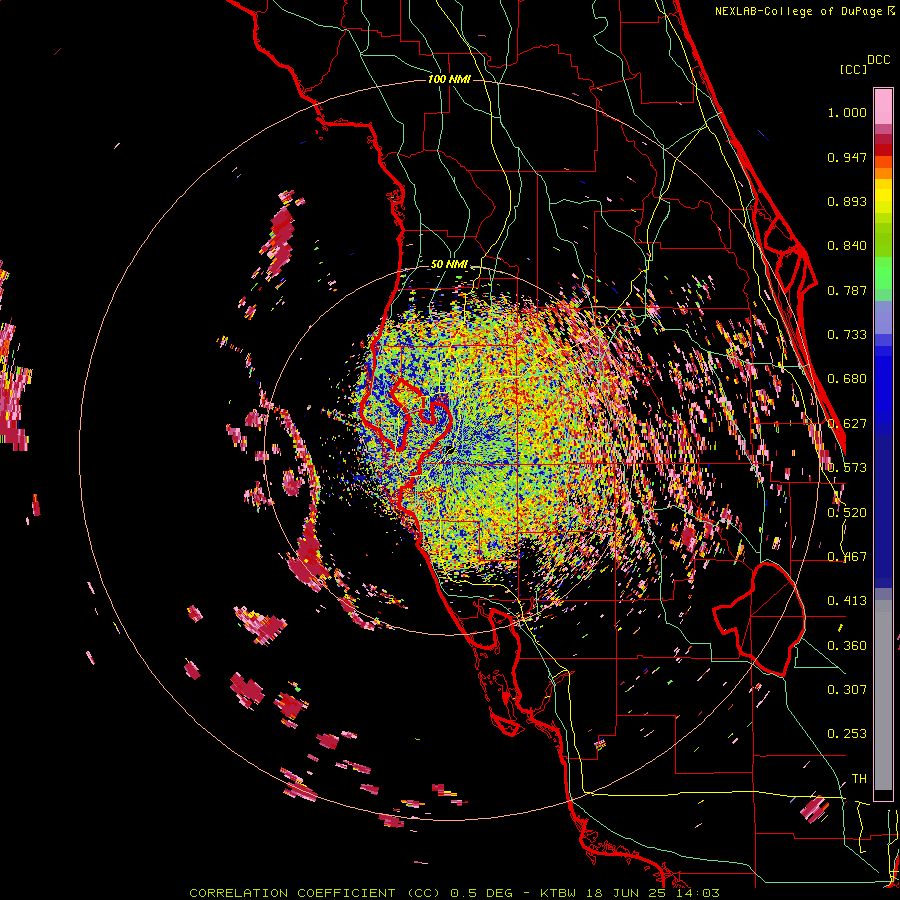Select the 0.840 scale value
The height and width of the screenshot is (900, 900).
pos(847,246)
